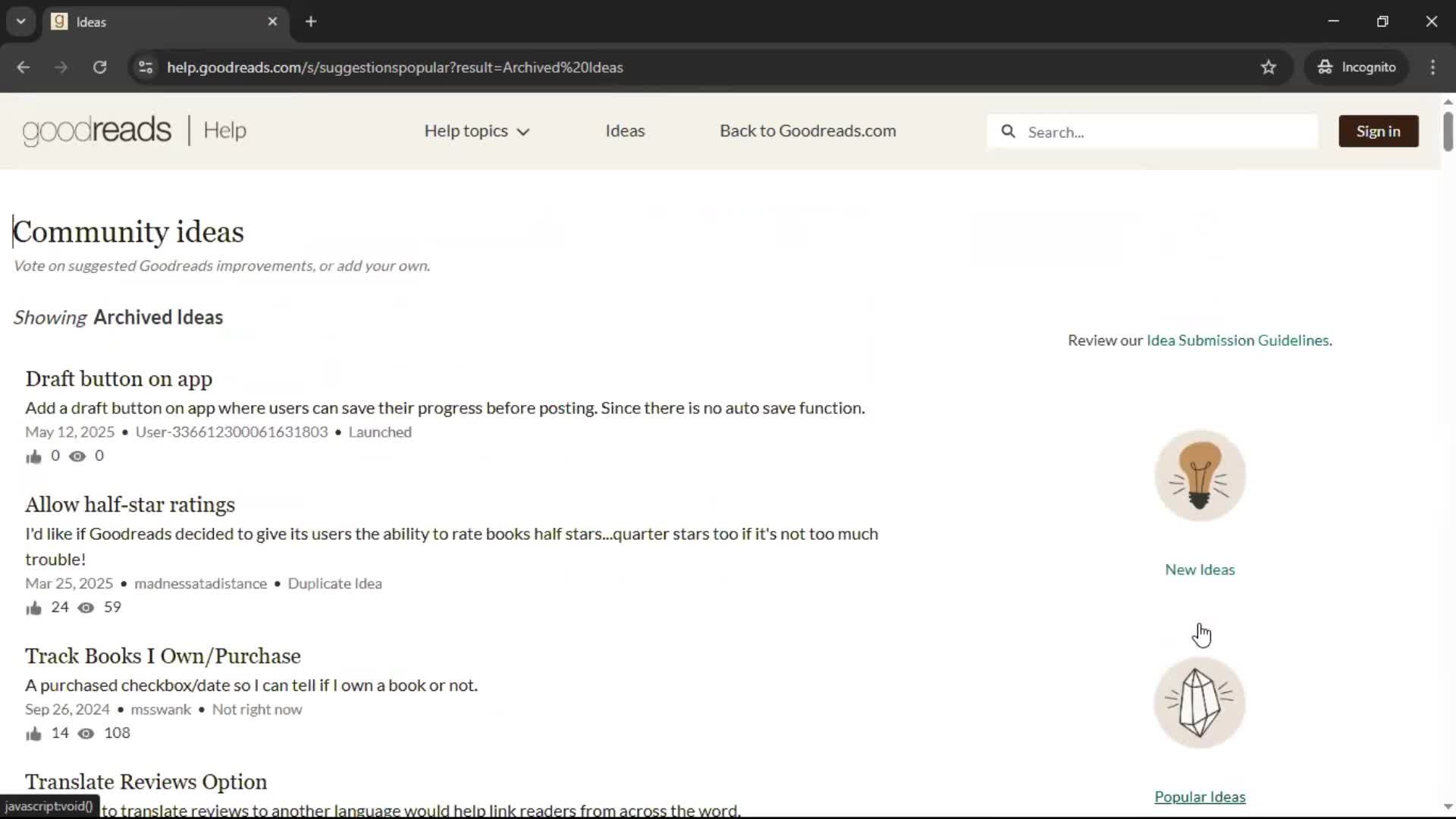Open the New Ideas link
The width and height of the screenshot is (1456, 819).
point(1200,570)
